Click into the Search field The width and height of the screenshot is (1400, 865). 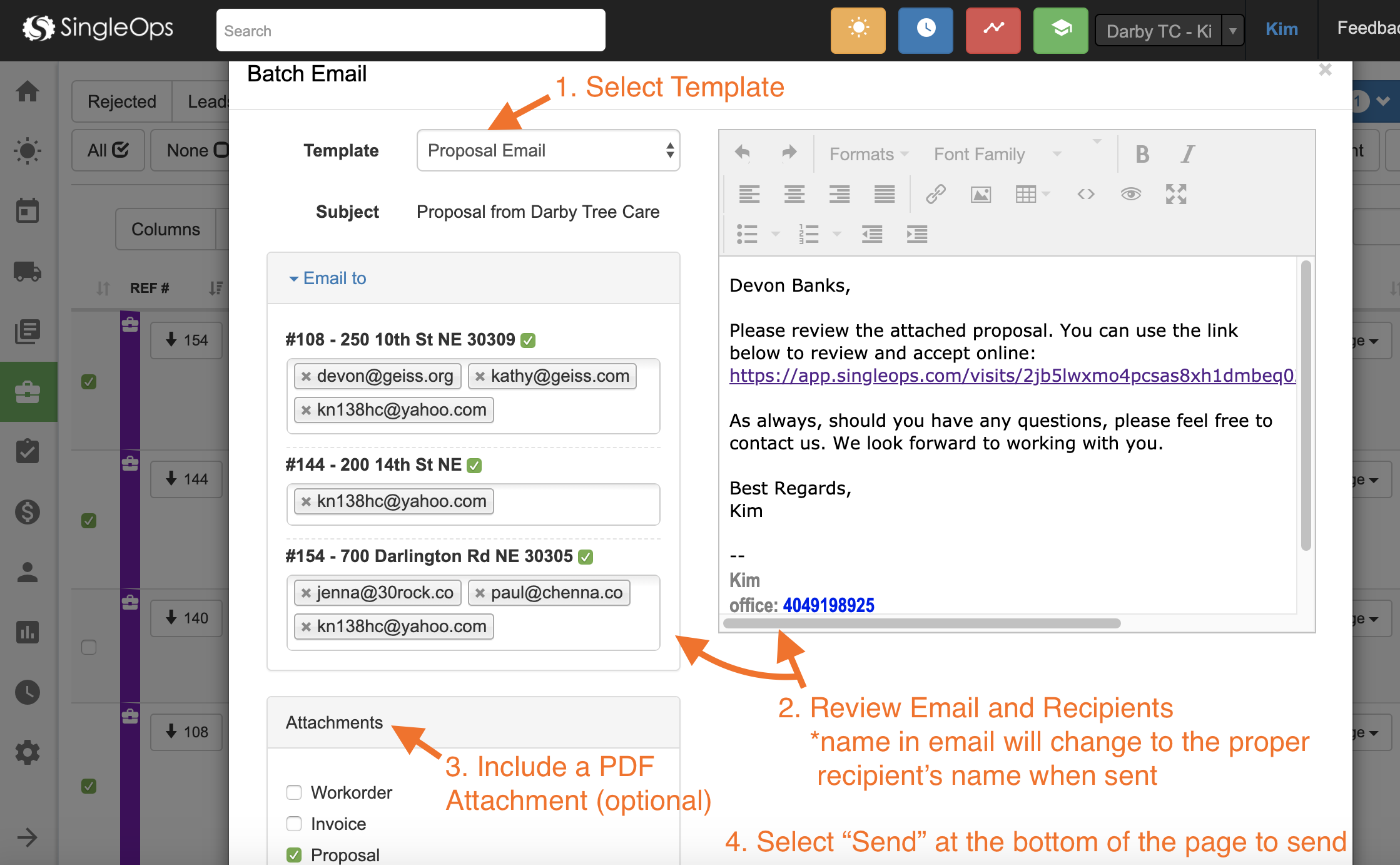[410, 30]
